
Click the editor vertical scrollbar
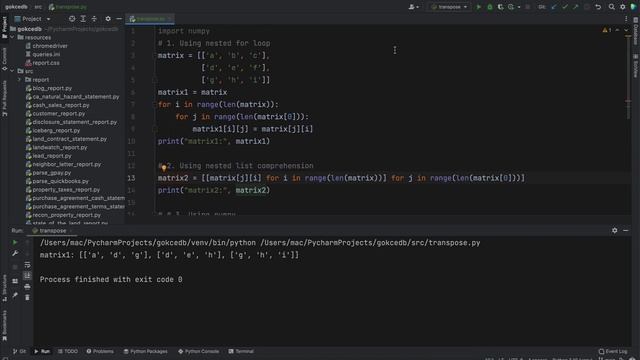click(628, 78)
